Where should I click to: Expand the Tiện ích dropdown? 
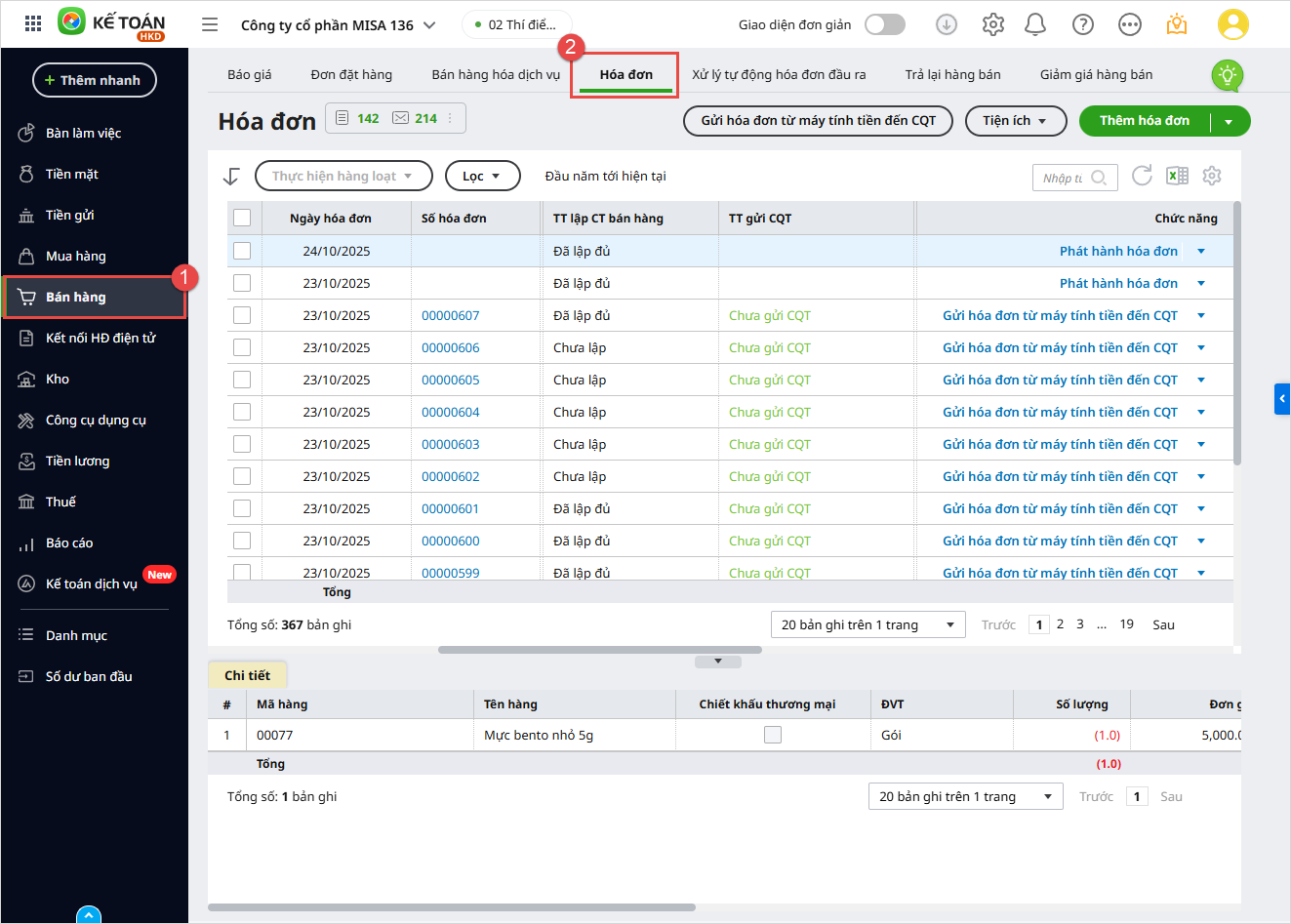tap(1014, 121)
